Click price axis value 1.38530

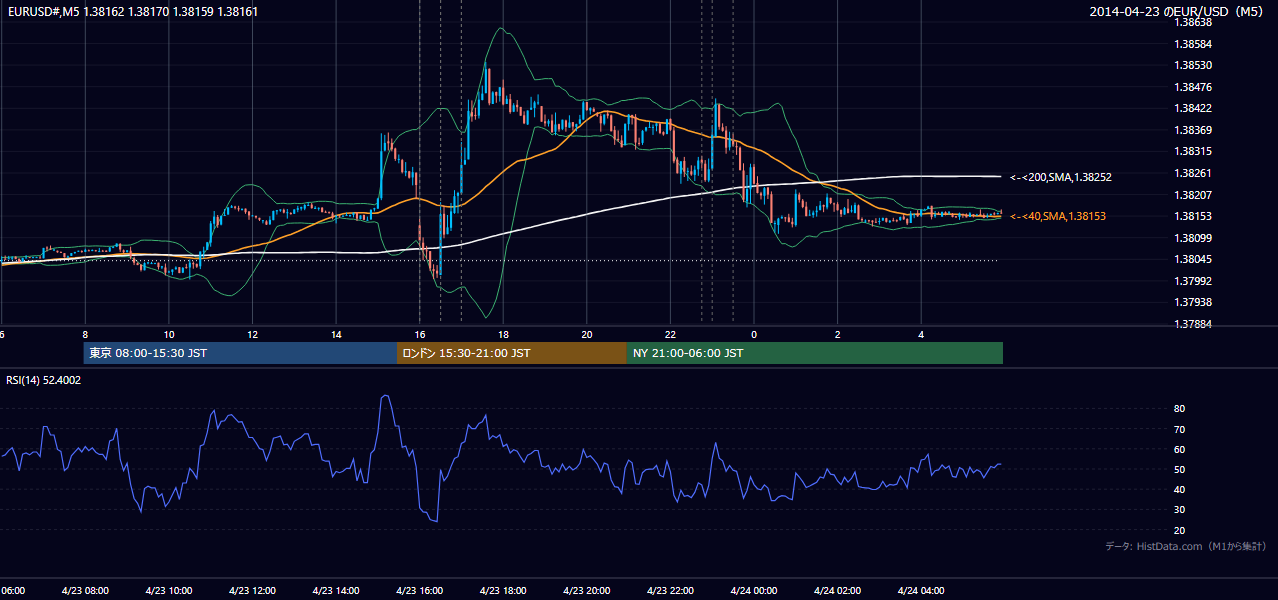pyautogui.click(x=1191, y=65)
